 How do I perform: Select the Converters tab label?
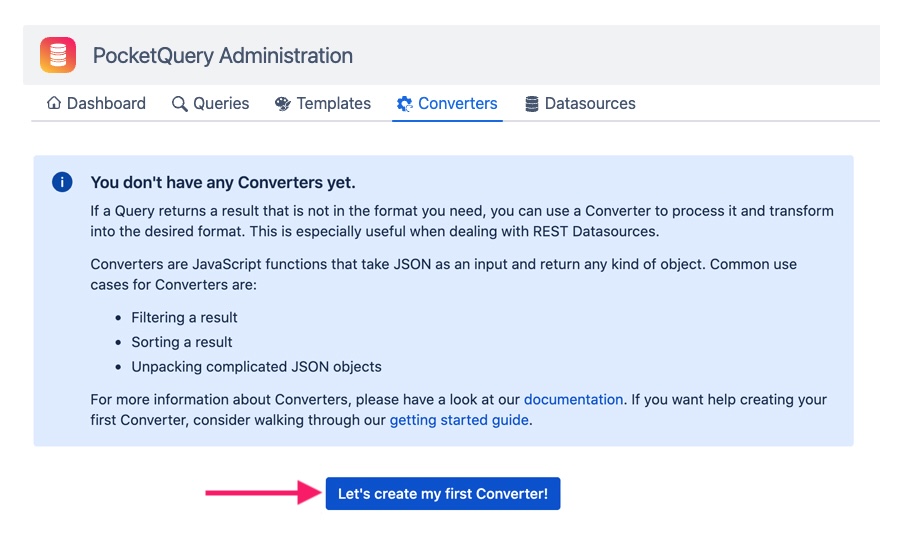(x=457, y=104)
